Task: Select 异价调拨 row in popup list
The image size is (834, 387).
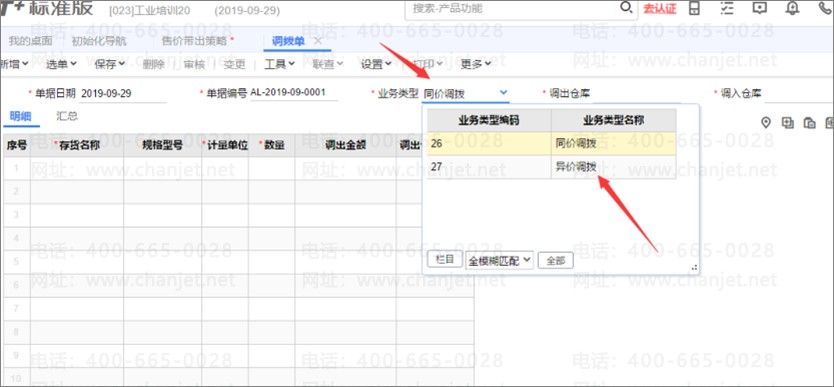Action: [x=552, y=167]
